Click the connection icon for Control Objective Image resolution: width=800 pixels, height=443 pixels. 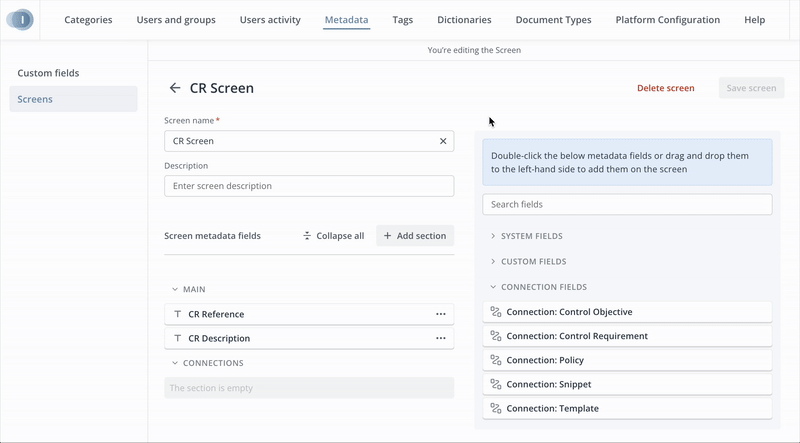click(495, 312)
